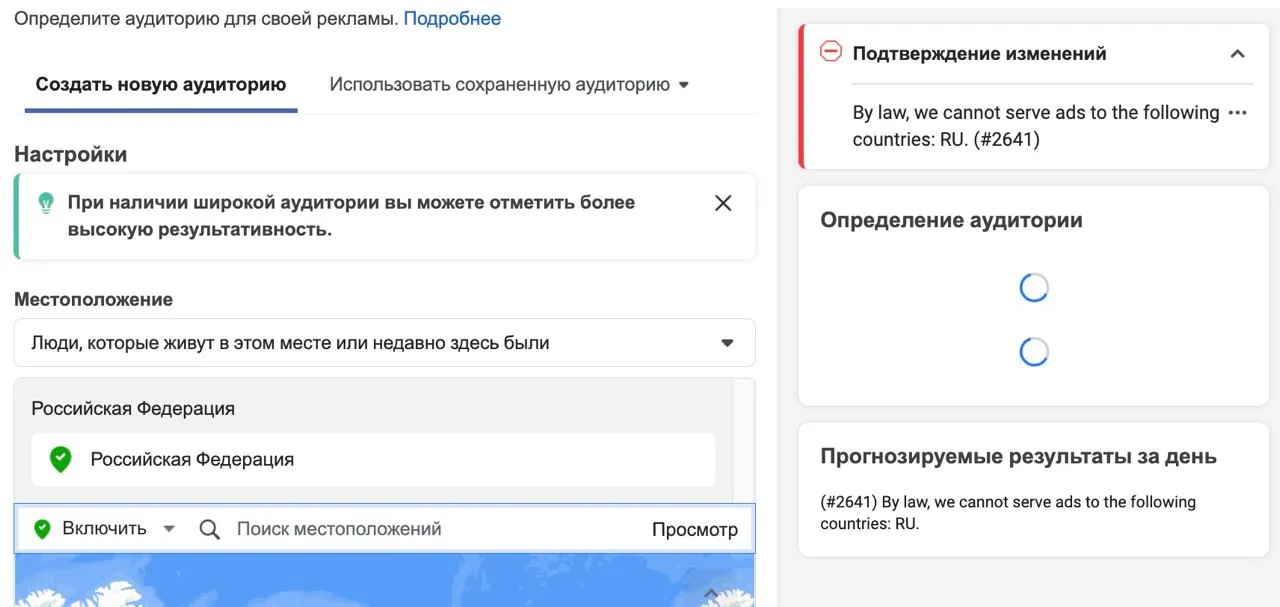Click the Просмотр button
The width and height of the screenshot is (1280, 607).
[695, 530]
